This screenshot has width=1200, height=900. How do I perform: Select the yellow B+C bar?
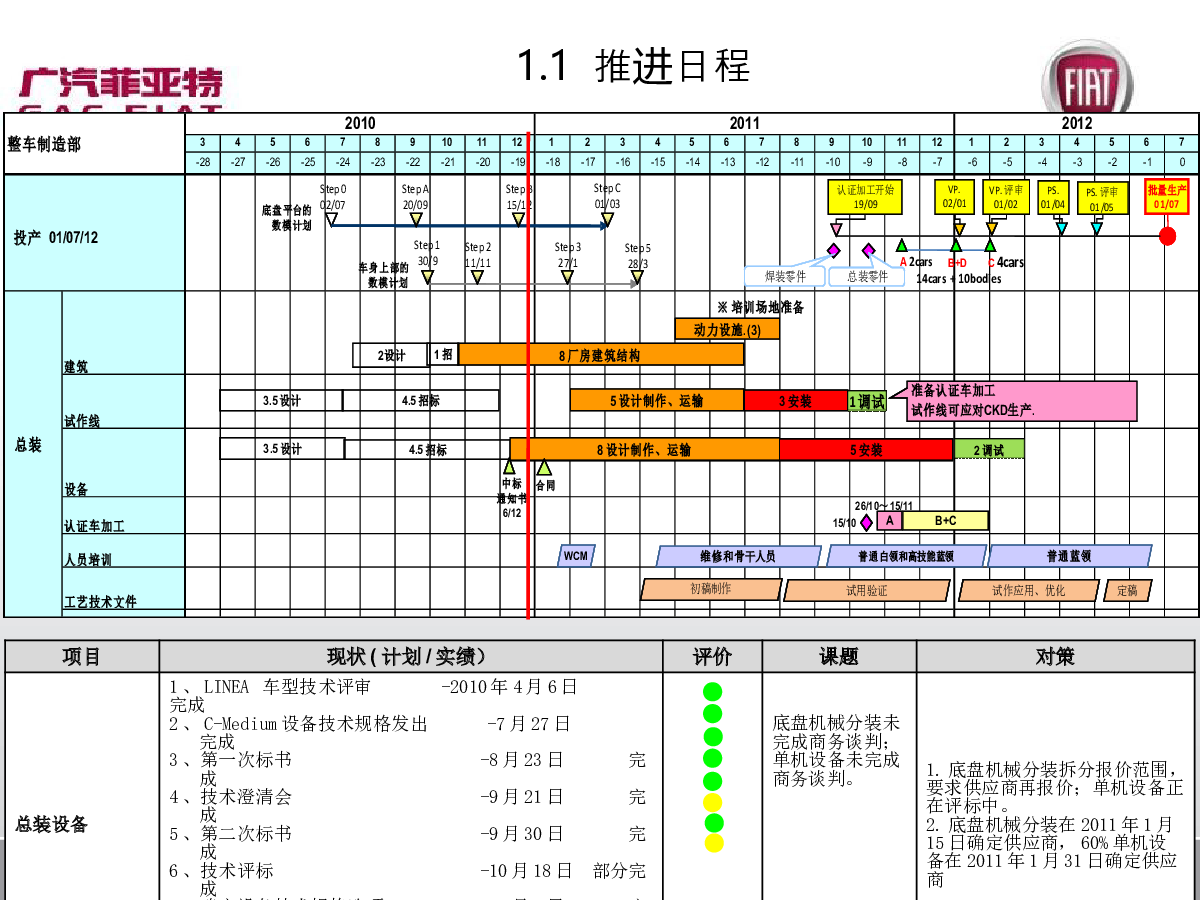pos(946,520)
